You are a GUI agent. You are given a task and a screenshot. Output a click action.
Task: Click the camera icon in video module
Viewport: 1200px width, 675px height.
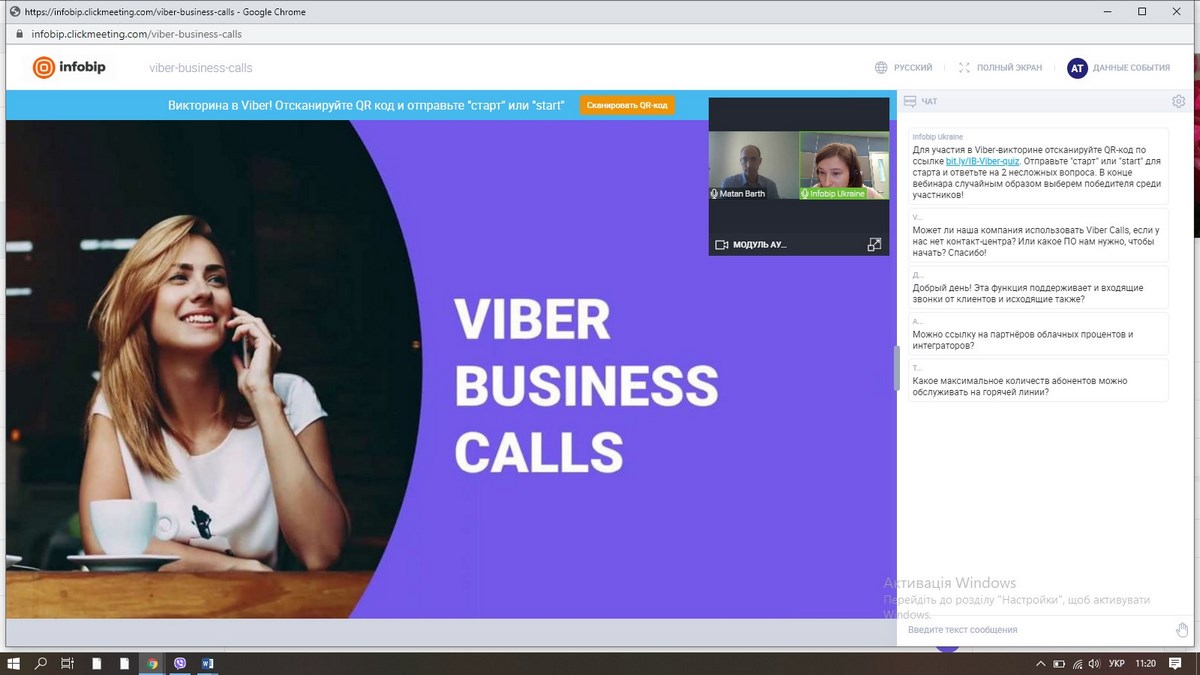click(x=721, y=244)
